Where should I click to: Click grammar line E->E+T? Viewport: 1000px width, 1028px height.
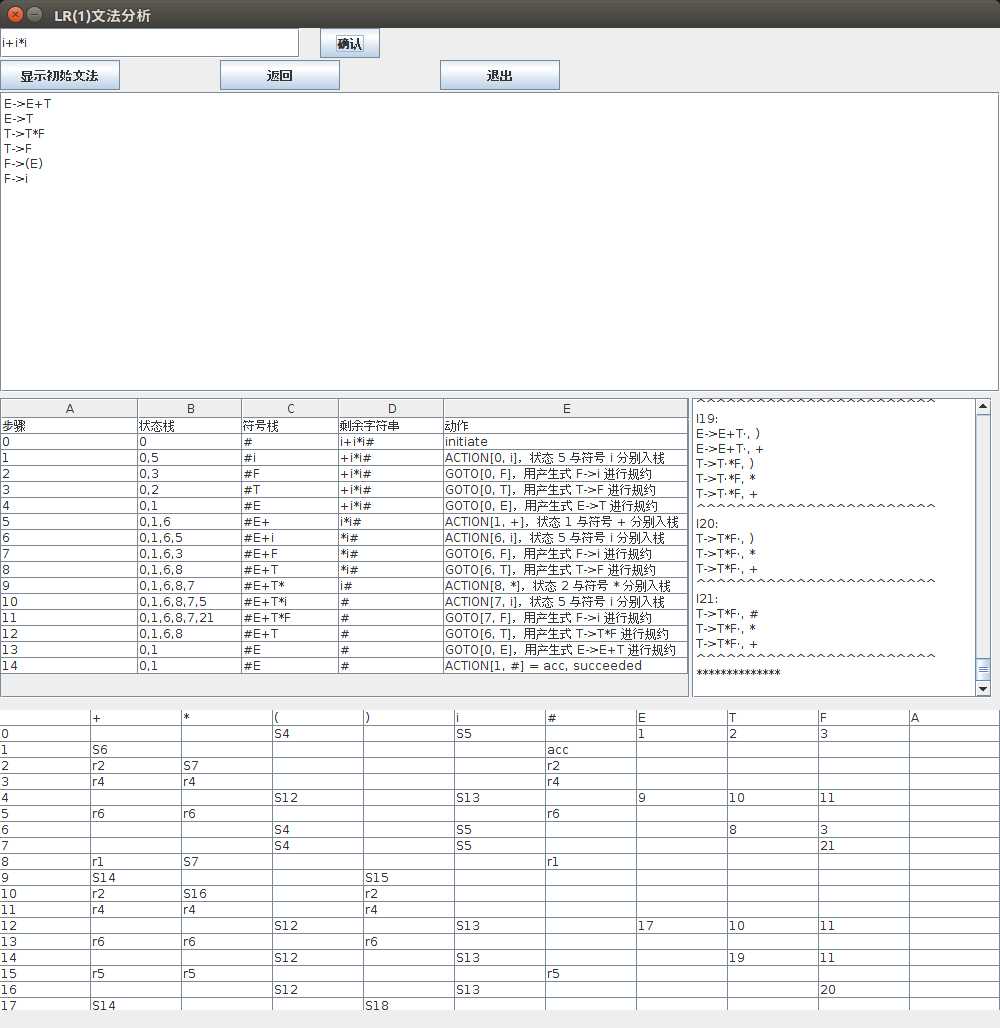pos(28,104)
